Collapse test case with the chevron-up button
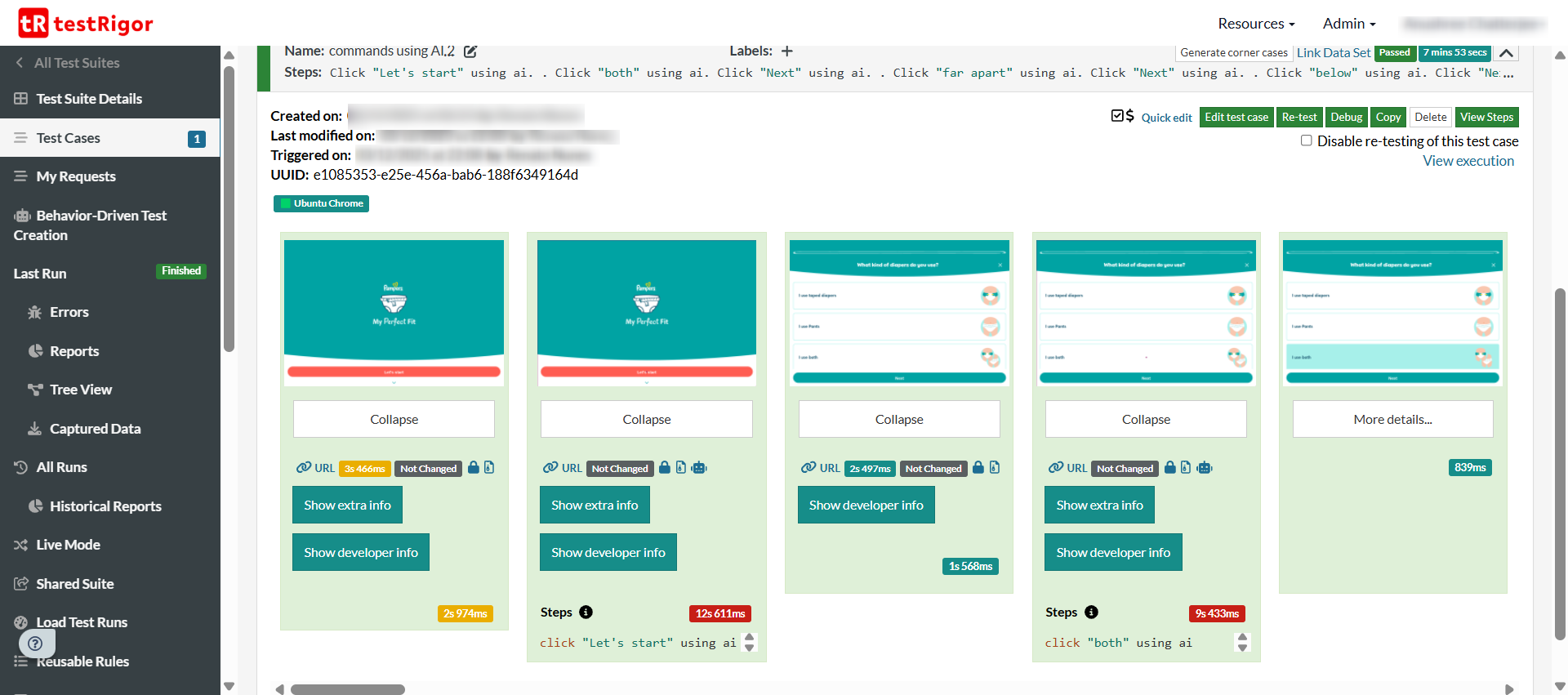 (1506, 53)
